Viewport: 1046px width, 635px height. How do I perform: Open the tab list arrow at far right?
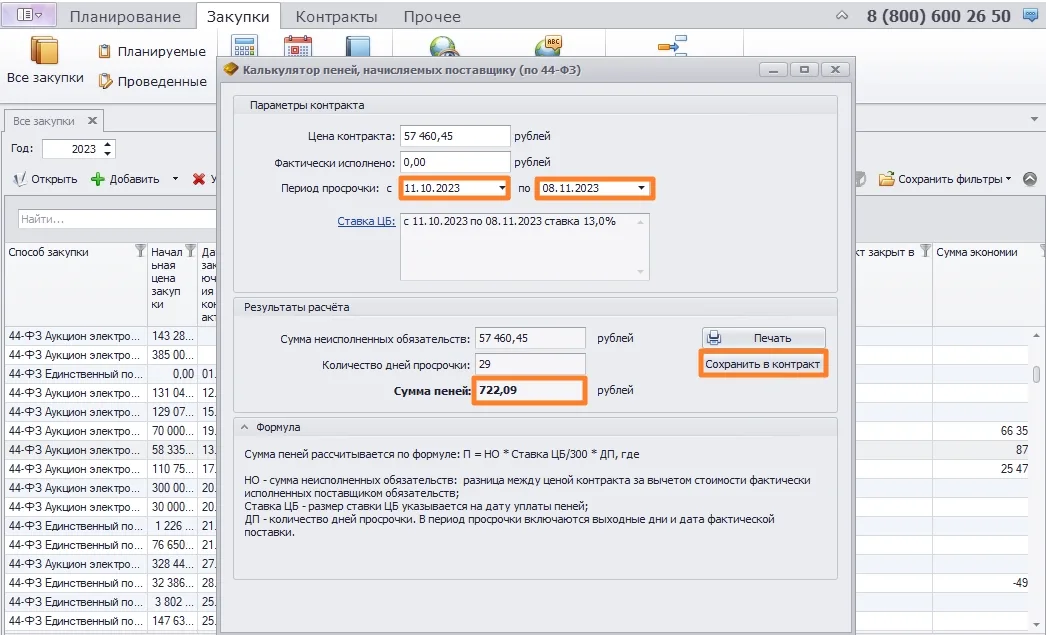point(1034,119)
